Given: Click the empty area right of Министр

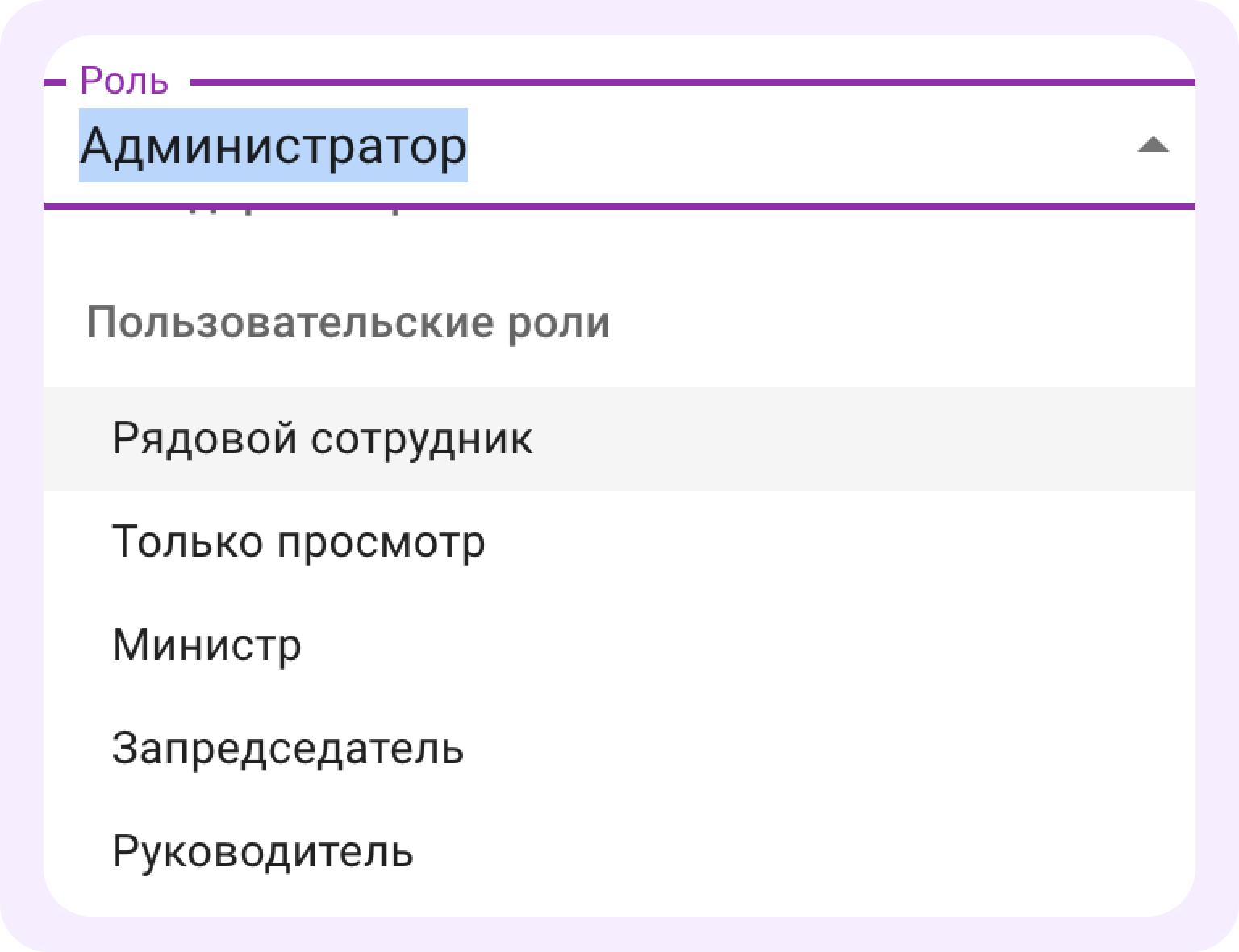Looking at the screenshot, I should (726, 645).
